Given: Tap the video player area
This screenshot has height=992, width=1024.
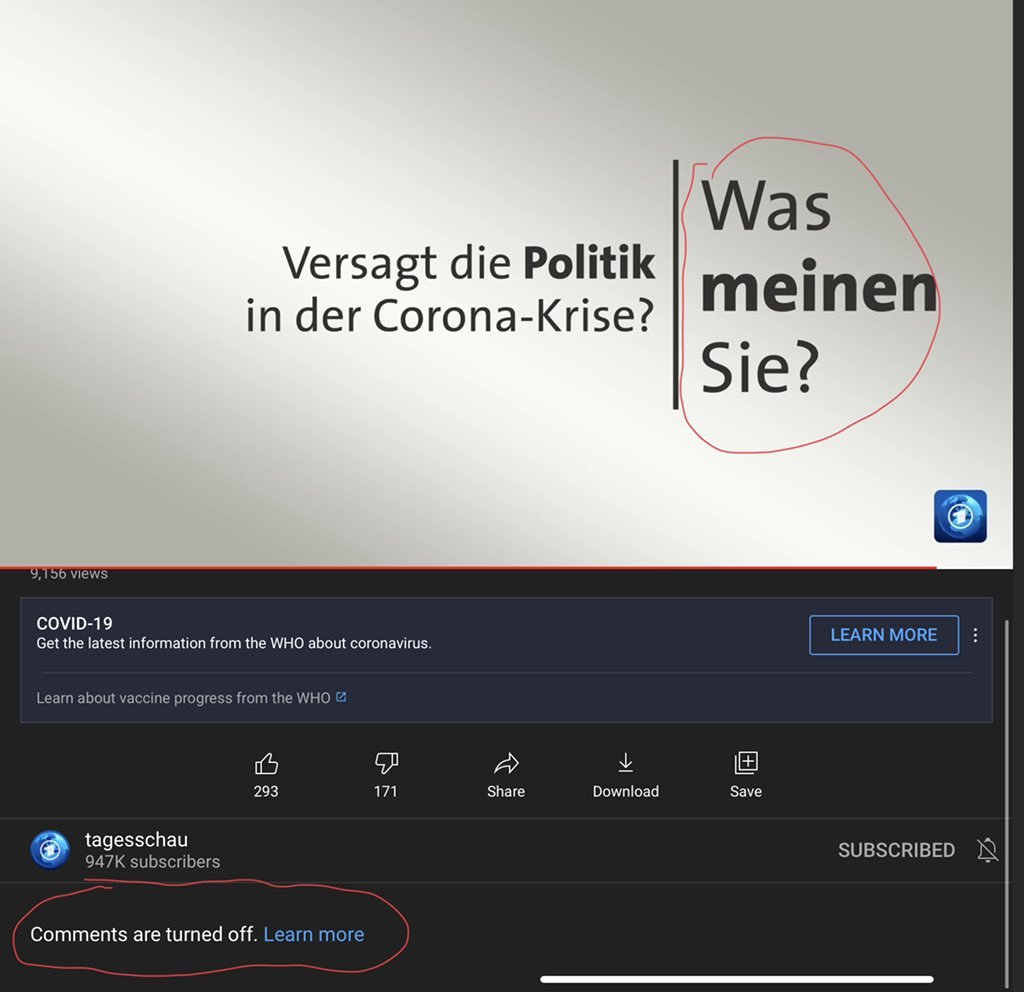Looking at the screenshot, I should 506,283.
